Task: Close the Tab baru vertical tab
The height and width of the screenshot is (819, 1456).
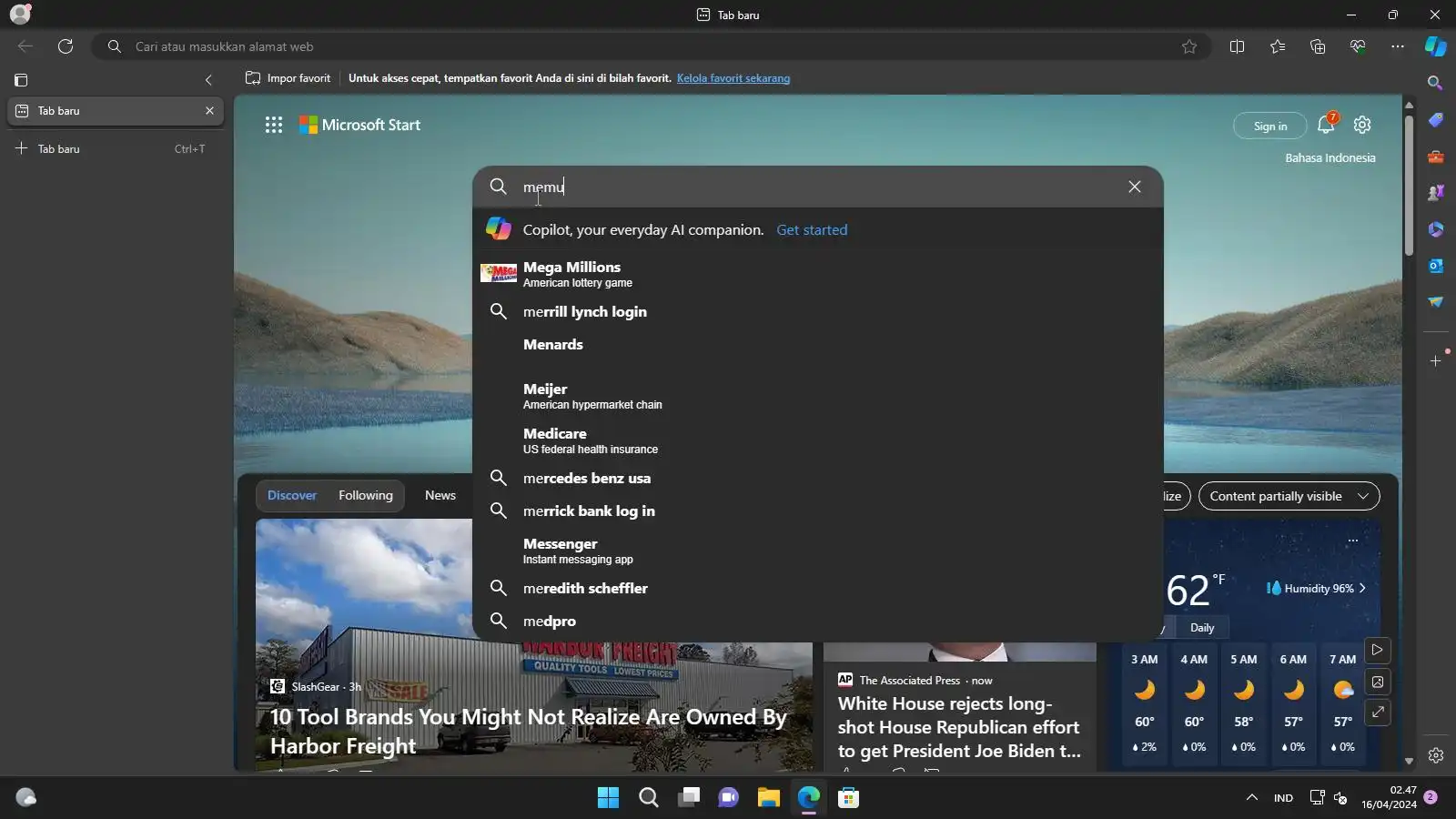Action: coord(209,111)
